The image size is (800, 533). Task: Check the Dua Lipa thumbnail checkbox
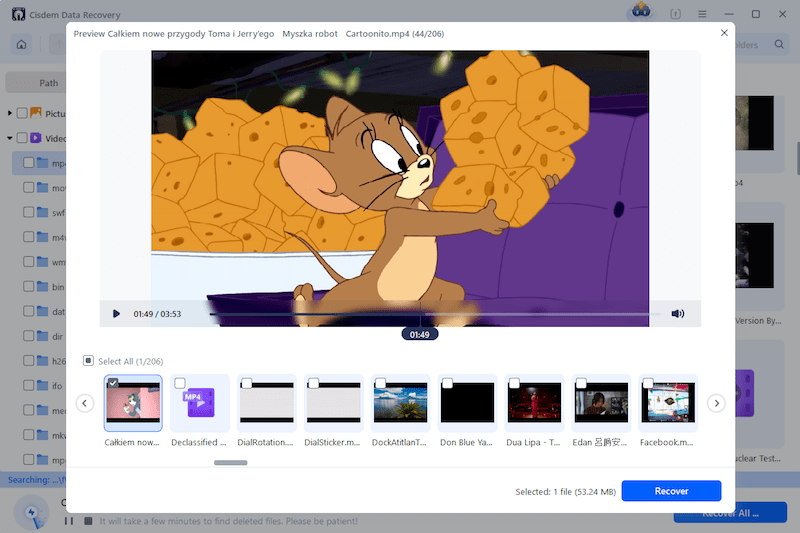[x=514, y=383]
